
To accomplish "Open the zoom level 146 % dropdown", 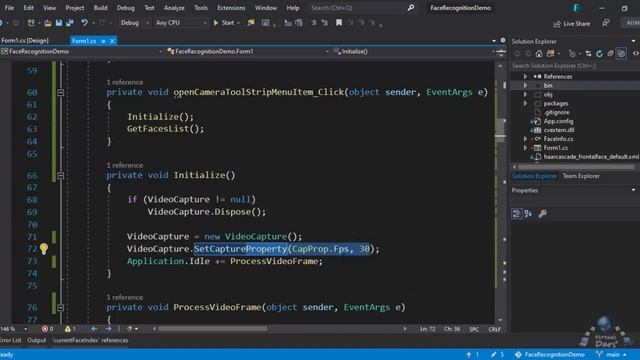I will pyautogui.click(x=14, y=329).
